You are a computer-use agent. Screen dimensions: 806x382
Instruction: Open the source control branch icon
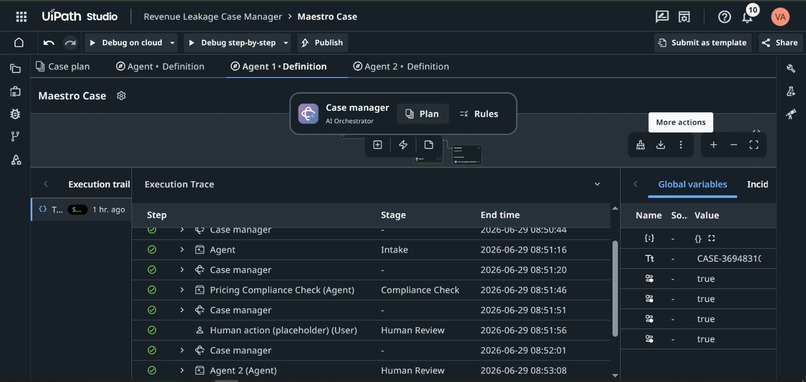[15, 137]
